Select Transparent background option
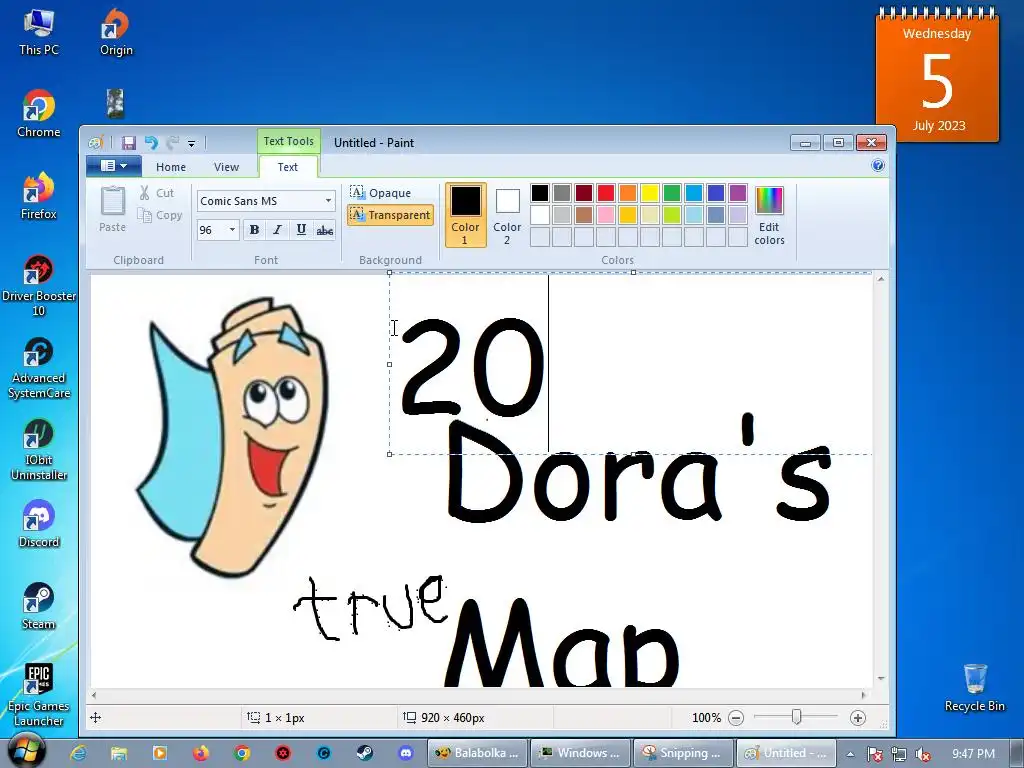 coord(390,215)
